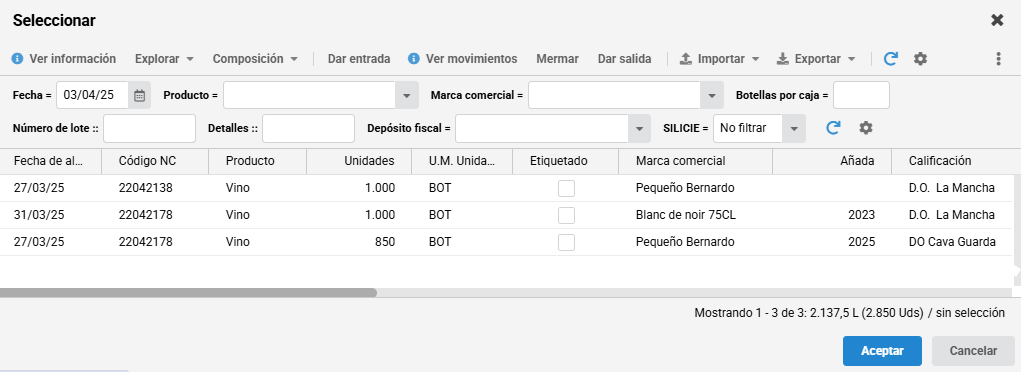Open the filter row settings gear
The height and width of the screenshot is (372, 1021).
point(865,128)
